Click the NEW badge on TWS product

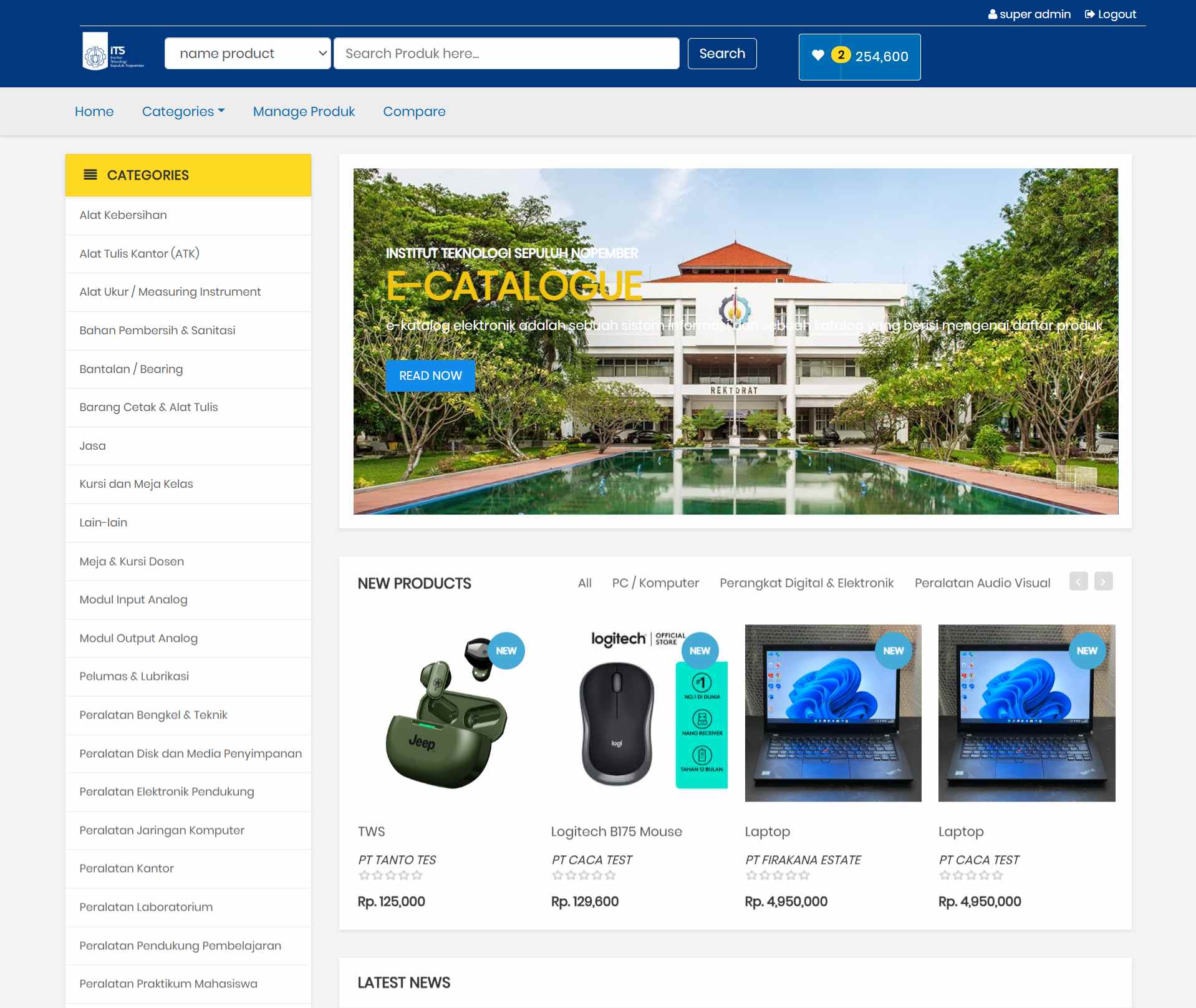(506, 651)
